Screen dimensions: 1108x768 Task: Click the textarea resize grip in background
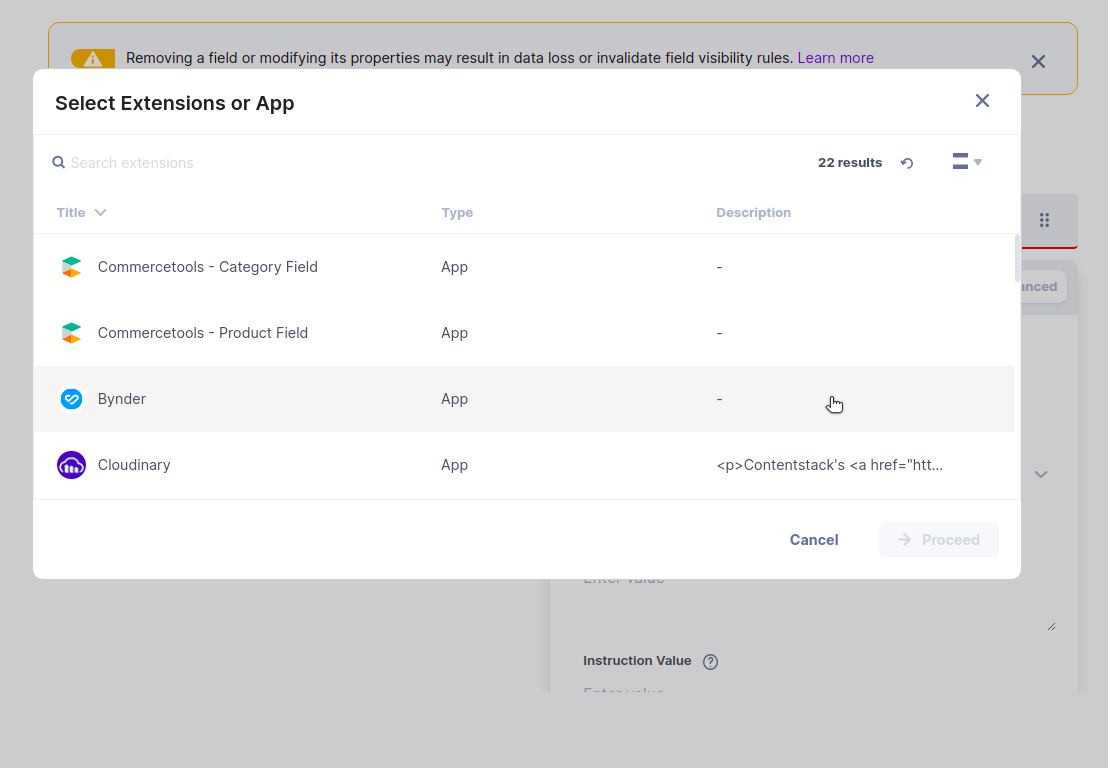1051,626
